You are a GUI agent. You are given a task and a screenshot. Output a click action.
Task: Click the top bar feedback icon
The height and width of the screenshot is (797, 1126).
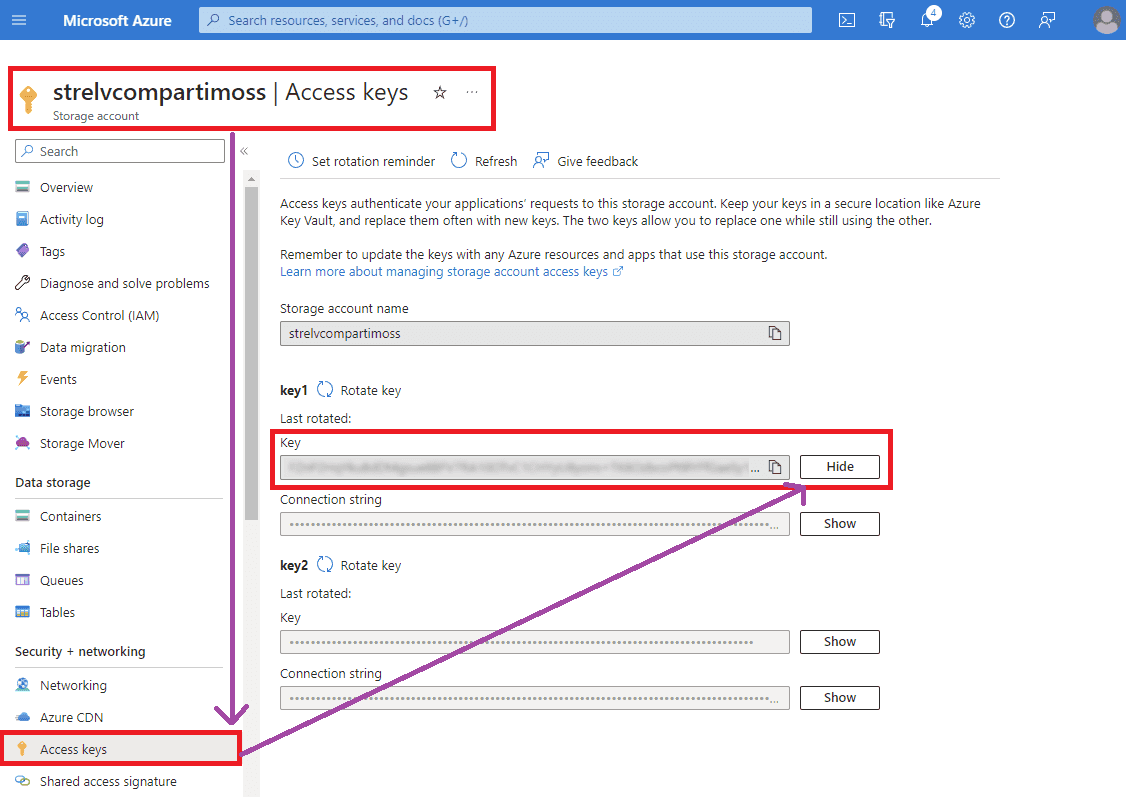[x=1047, y=20]
